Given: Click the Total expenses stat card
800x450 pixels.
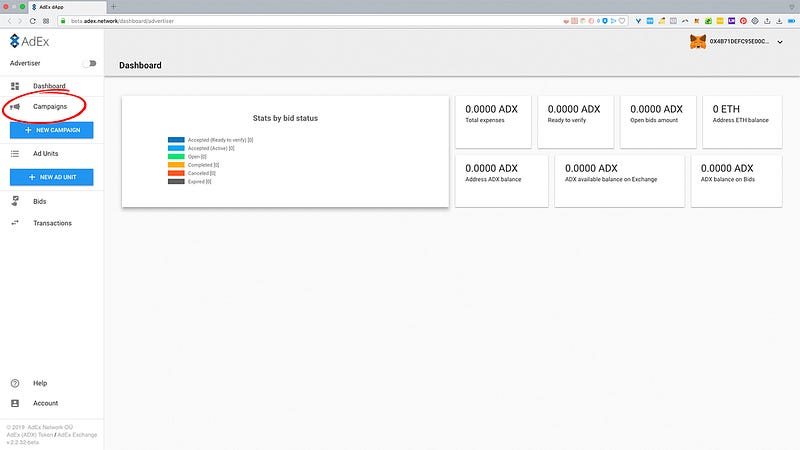Looking at the screenshot, I should point(493,122).
